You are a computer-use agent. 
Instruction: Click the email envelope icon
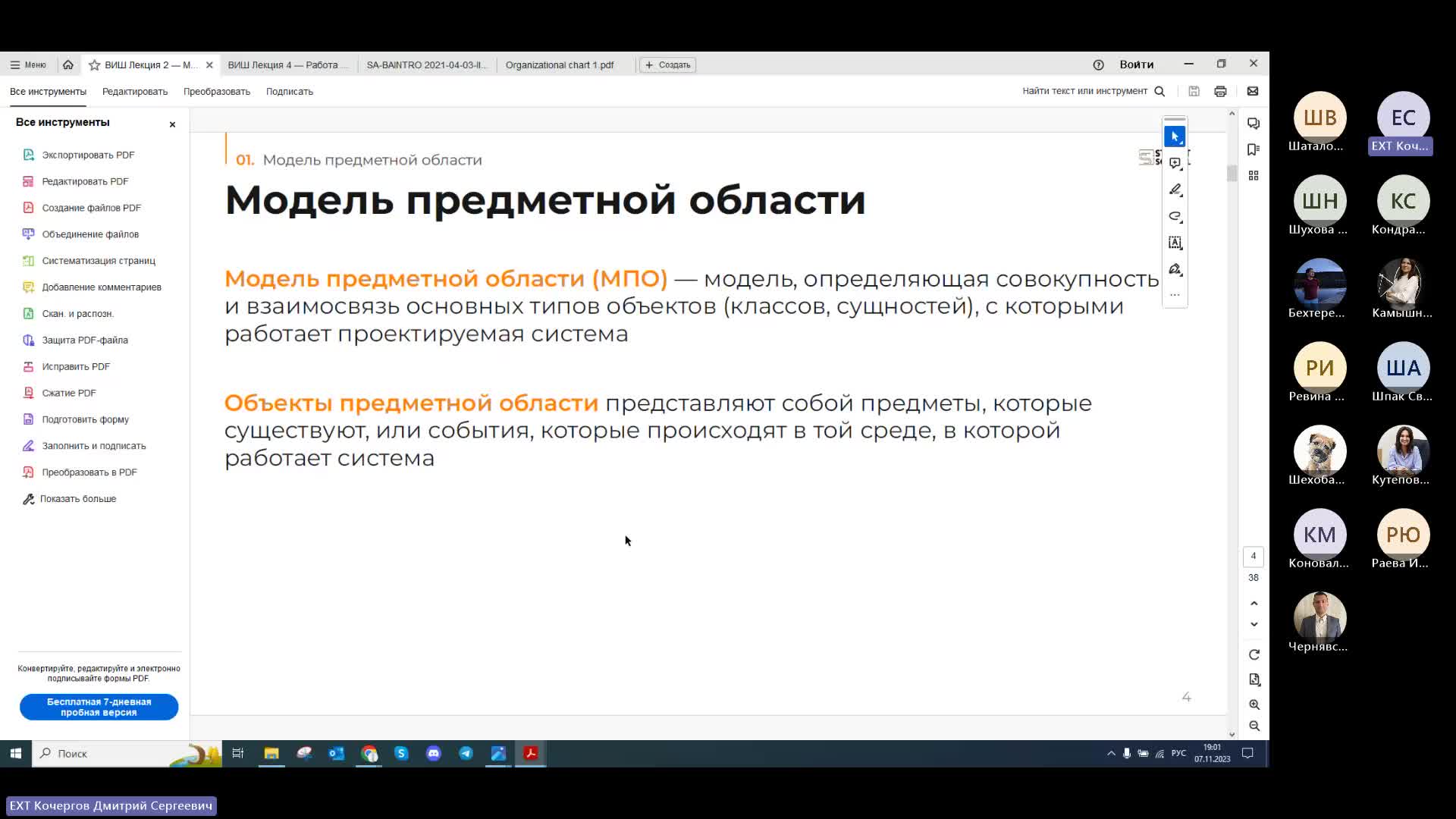tap(1253, 92)
